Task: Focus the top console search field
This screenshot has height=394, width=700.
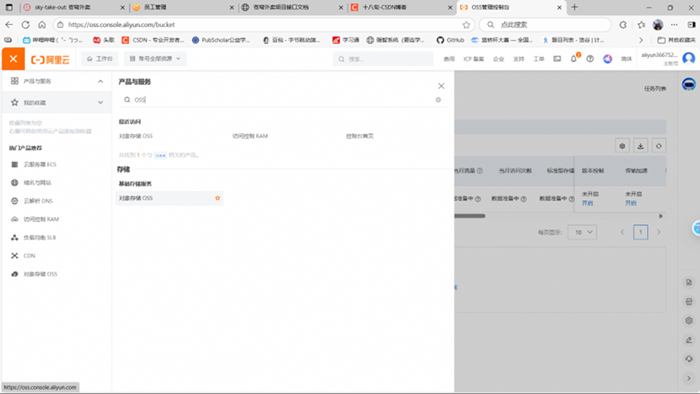Action: (383, 59)
